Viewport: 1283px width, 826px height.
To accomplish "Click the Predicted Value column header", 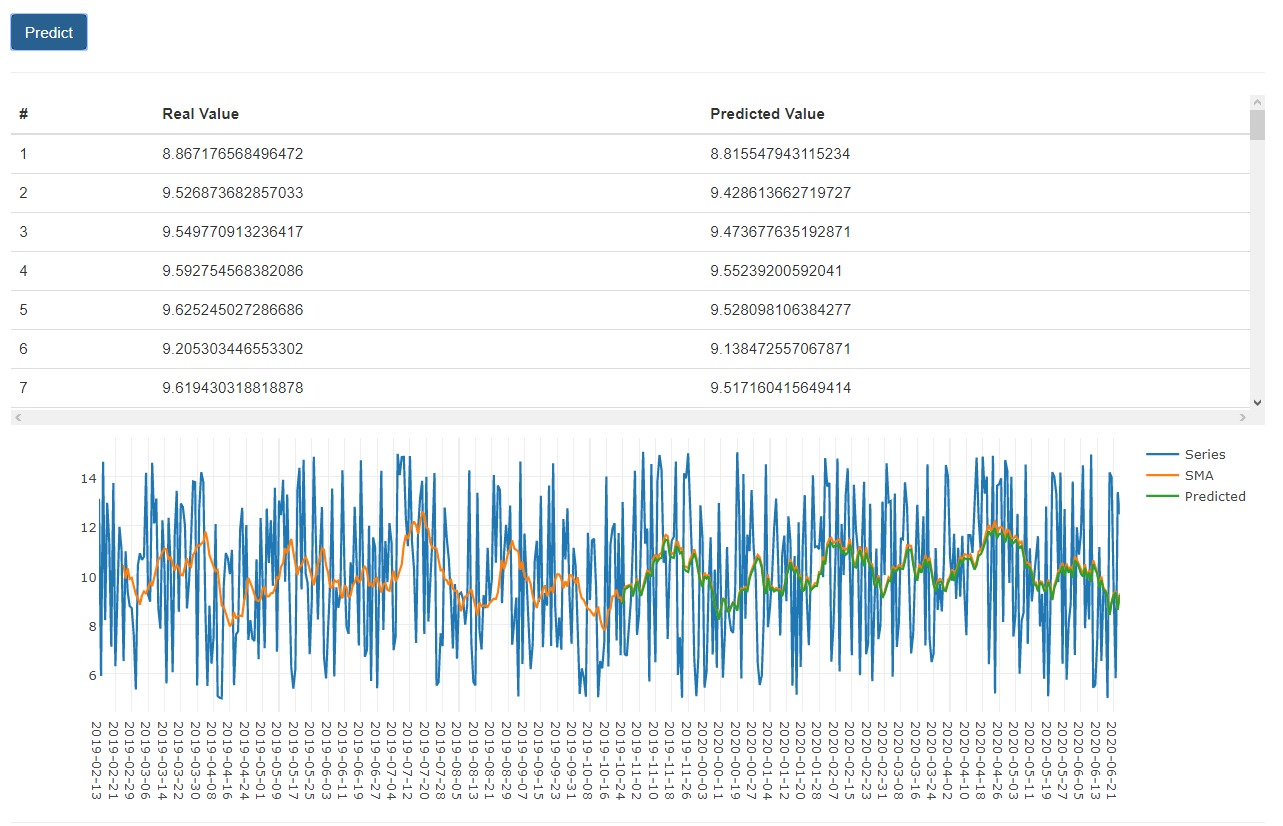I will pyautogui.click(x=768, y=114).
